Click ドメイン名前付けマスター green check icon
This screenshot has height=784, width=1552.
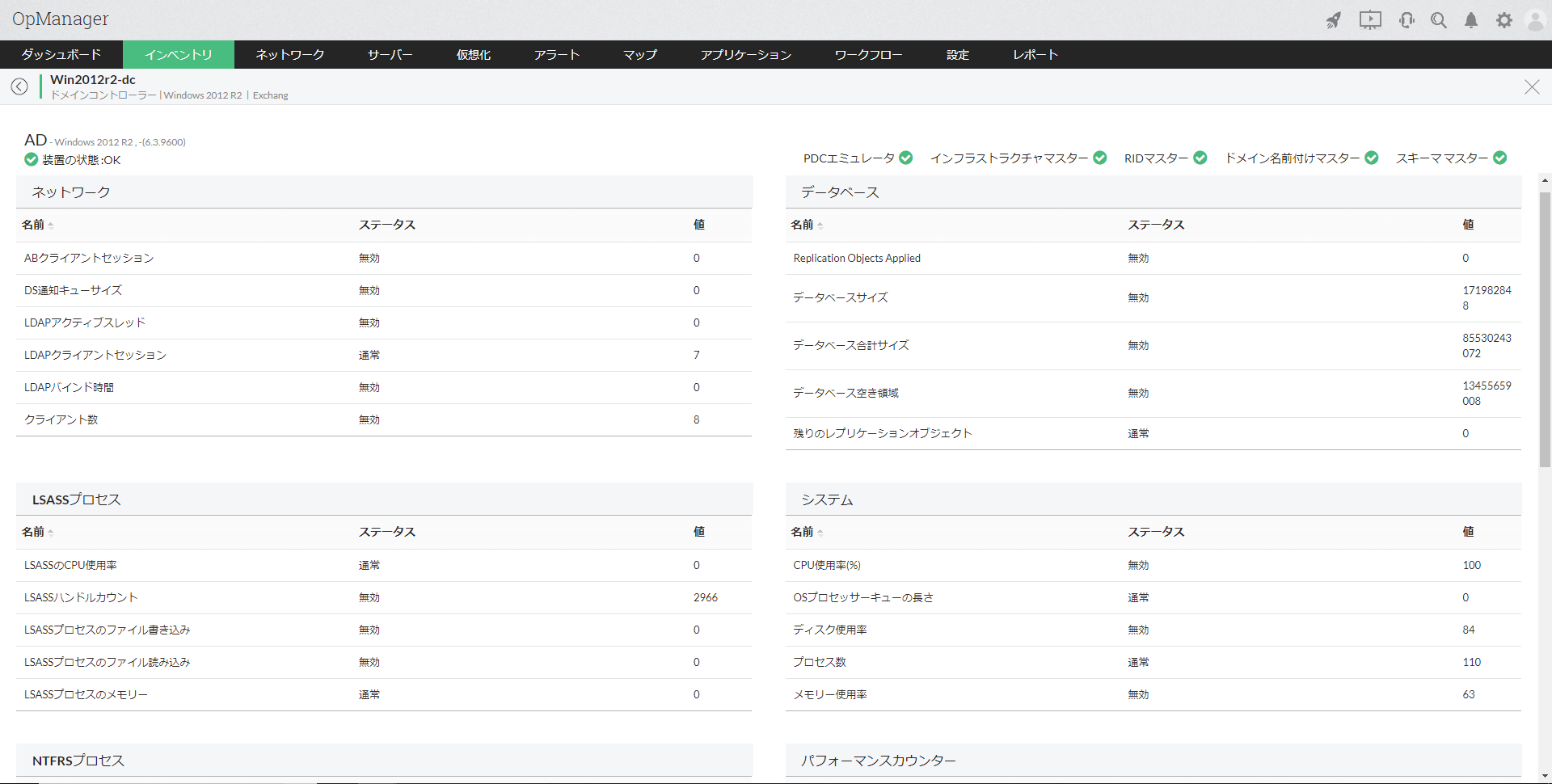1372,158
